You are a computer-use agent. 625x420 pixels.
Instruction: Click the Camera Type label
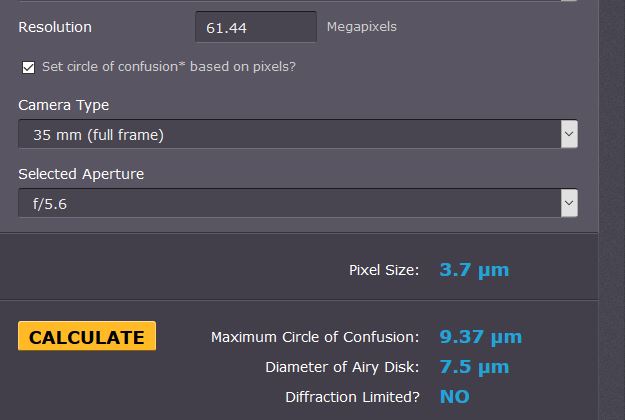64,105
